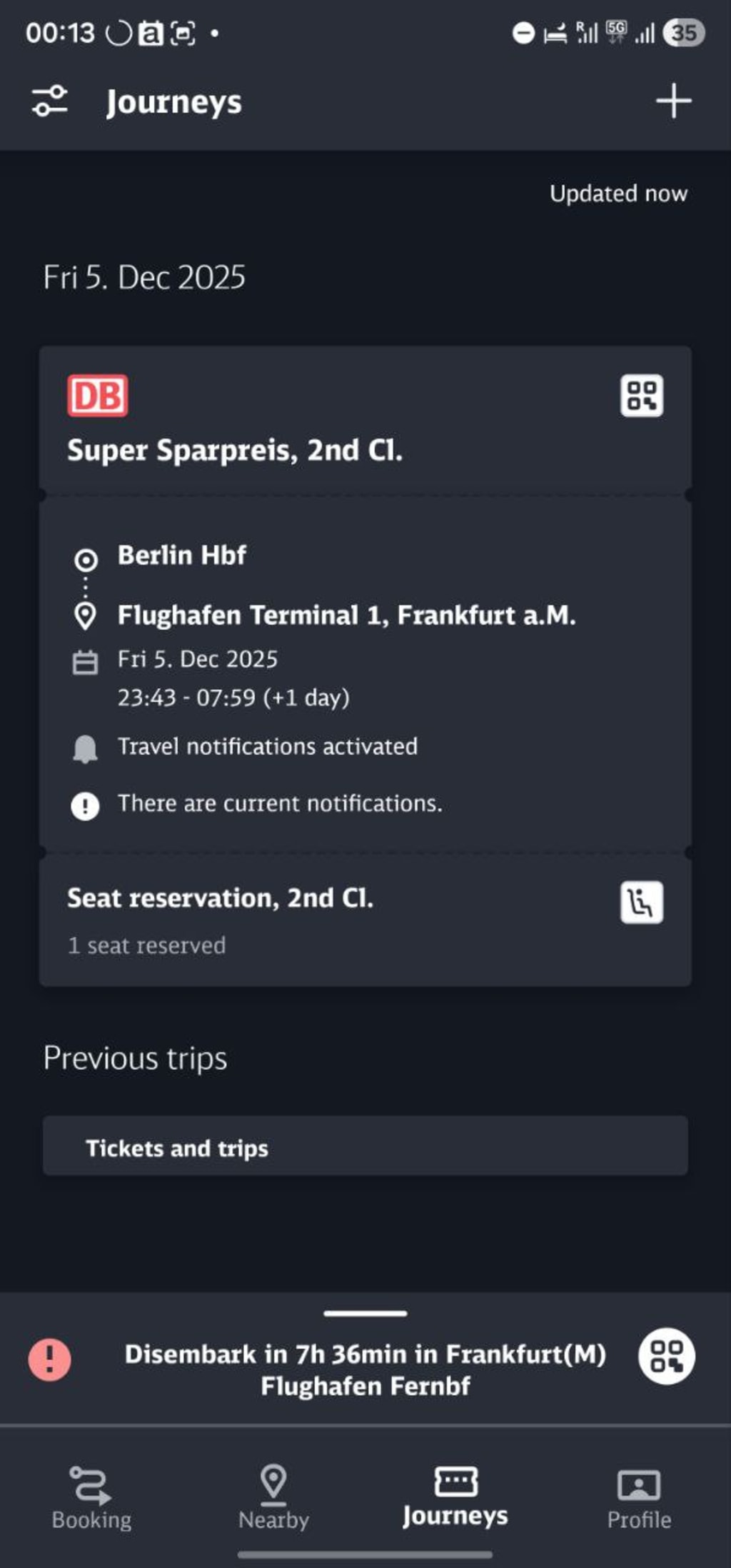Image resolution: width=731 pixels, height=1568 pixels.
Task: View the current notifications alert
Action: pos(279,804)
